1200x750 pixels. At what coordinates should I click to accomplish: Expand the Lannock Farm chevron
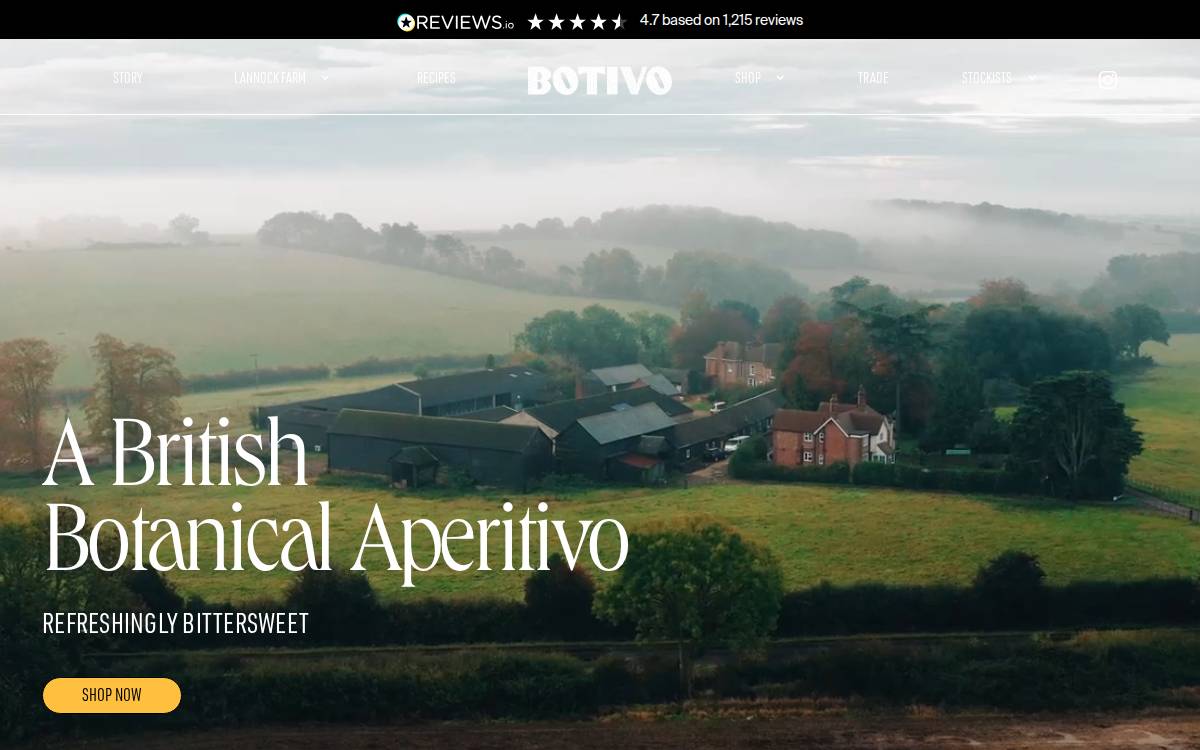[325, 78]
